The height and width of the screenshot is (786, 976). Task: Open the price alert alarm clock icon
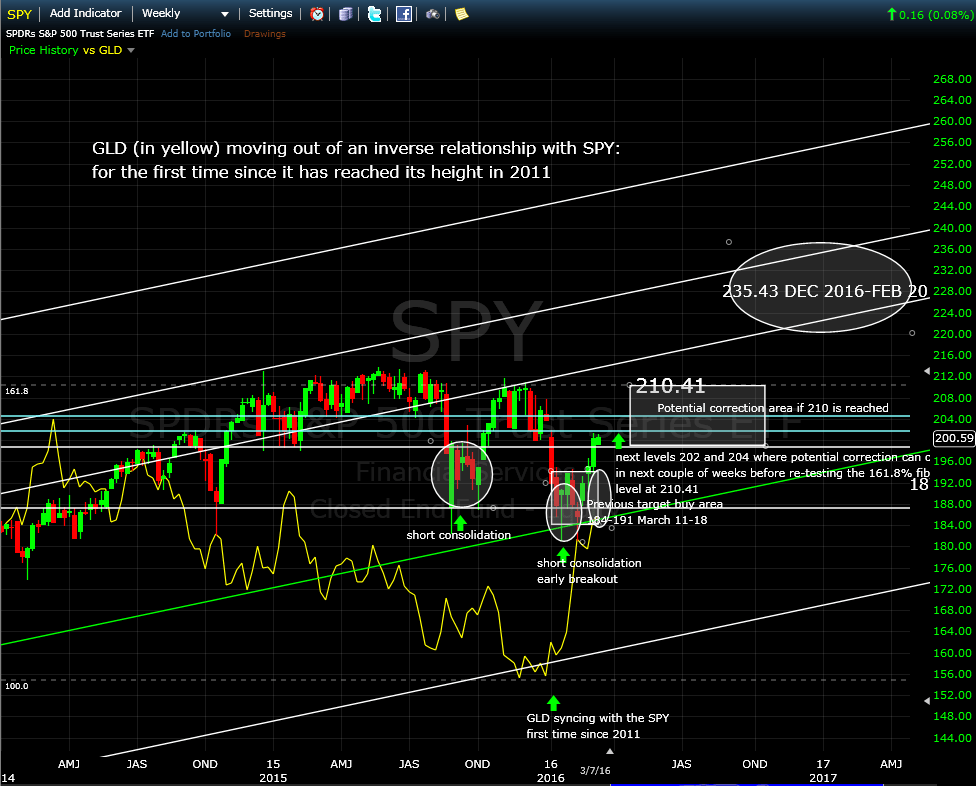click(317, 14)
